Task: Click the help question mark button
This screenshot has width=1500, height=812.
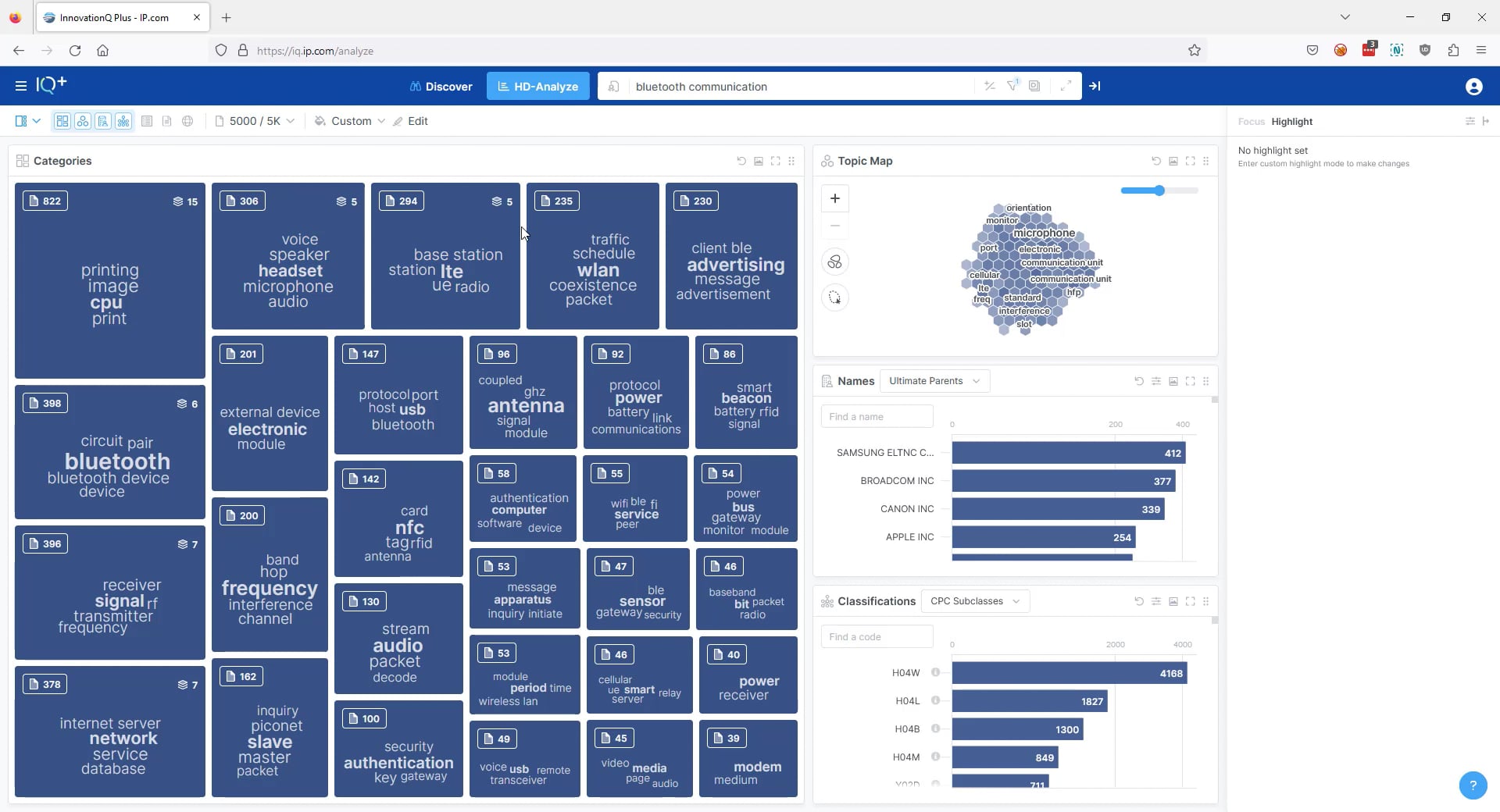Action: pos(1473,785)
